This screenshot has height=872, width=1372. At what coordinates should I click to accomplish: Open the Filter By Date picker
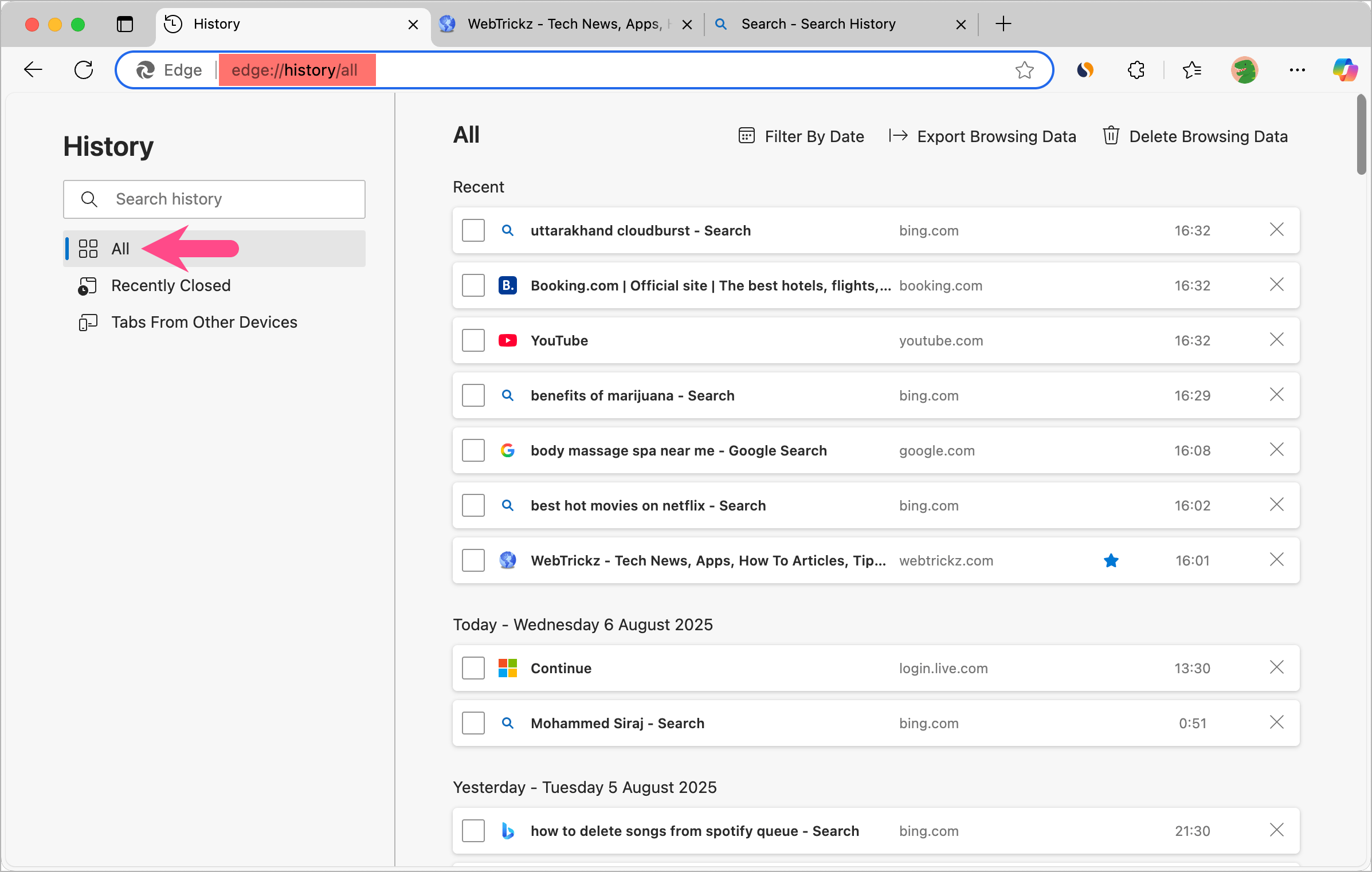pyautogui.click(x=801, y=136)
